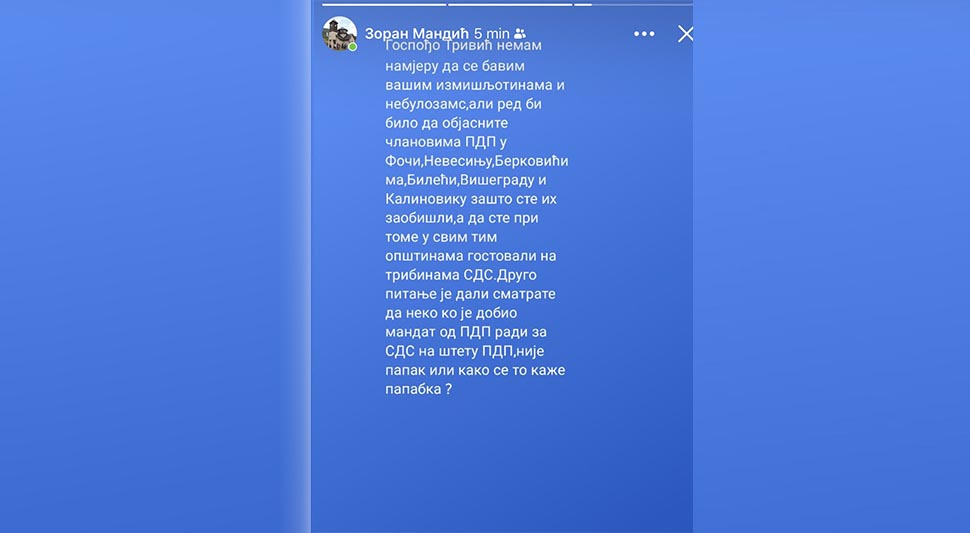Close the story with the X icon
970x533 pixels.
coord(685,34)
